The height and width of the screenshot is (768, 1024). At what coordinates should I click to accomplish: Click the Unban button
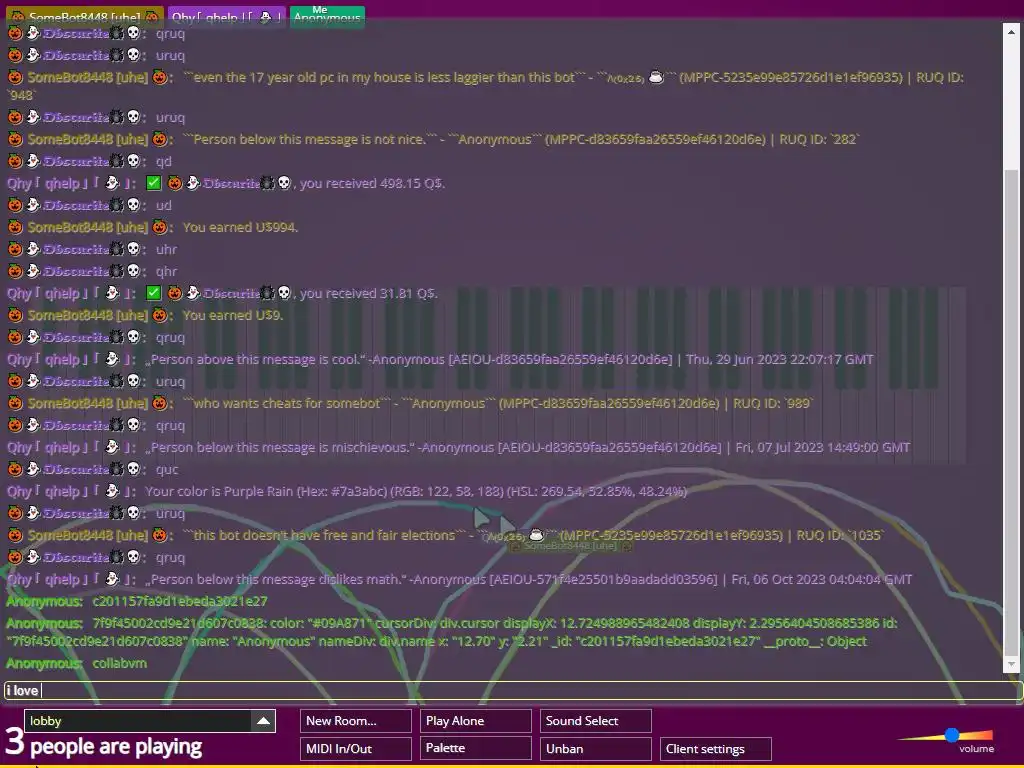596,748
